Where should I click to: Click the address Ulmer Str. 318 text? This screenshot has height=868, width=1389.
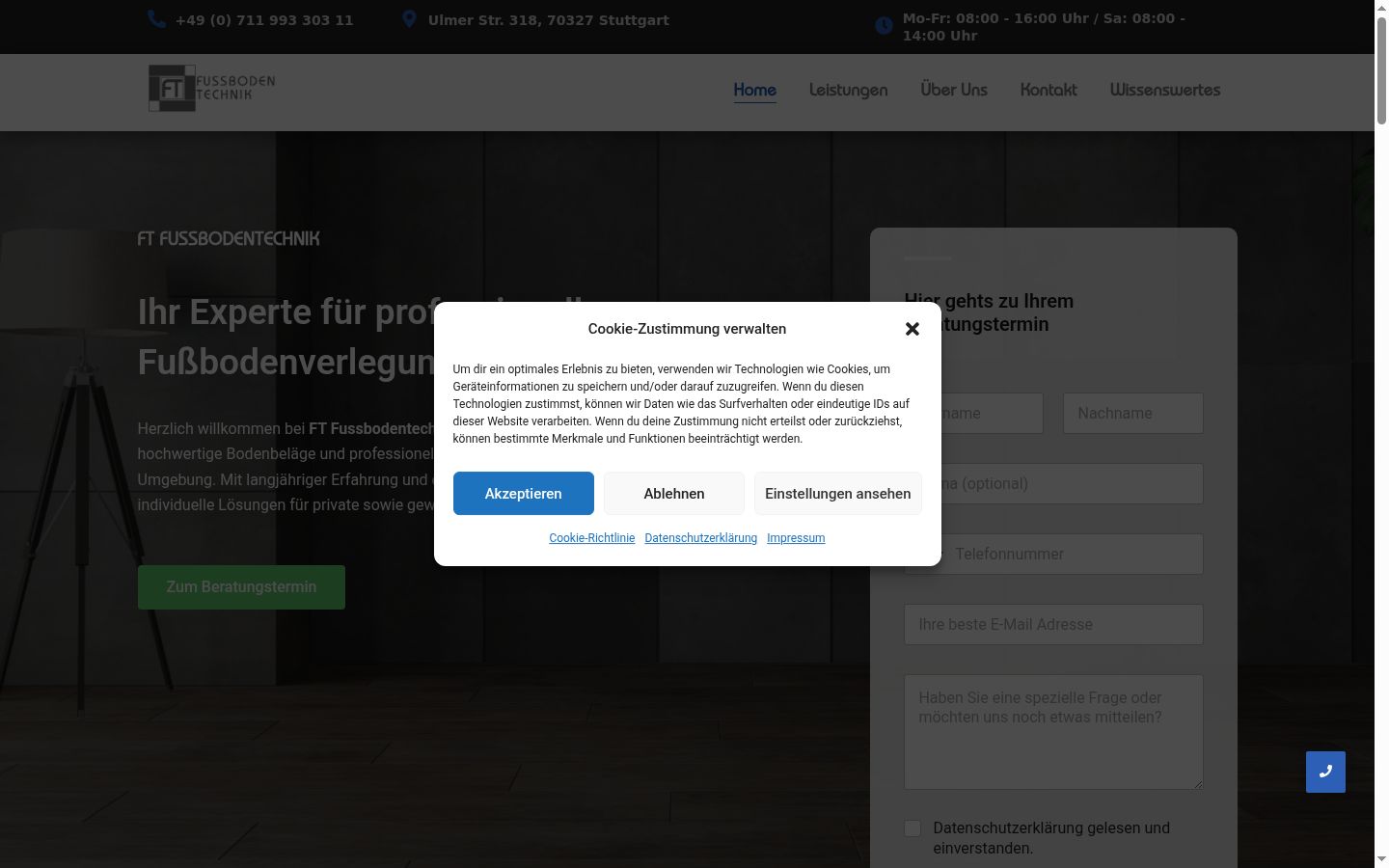click(549, 20)
